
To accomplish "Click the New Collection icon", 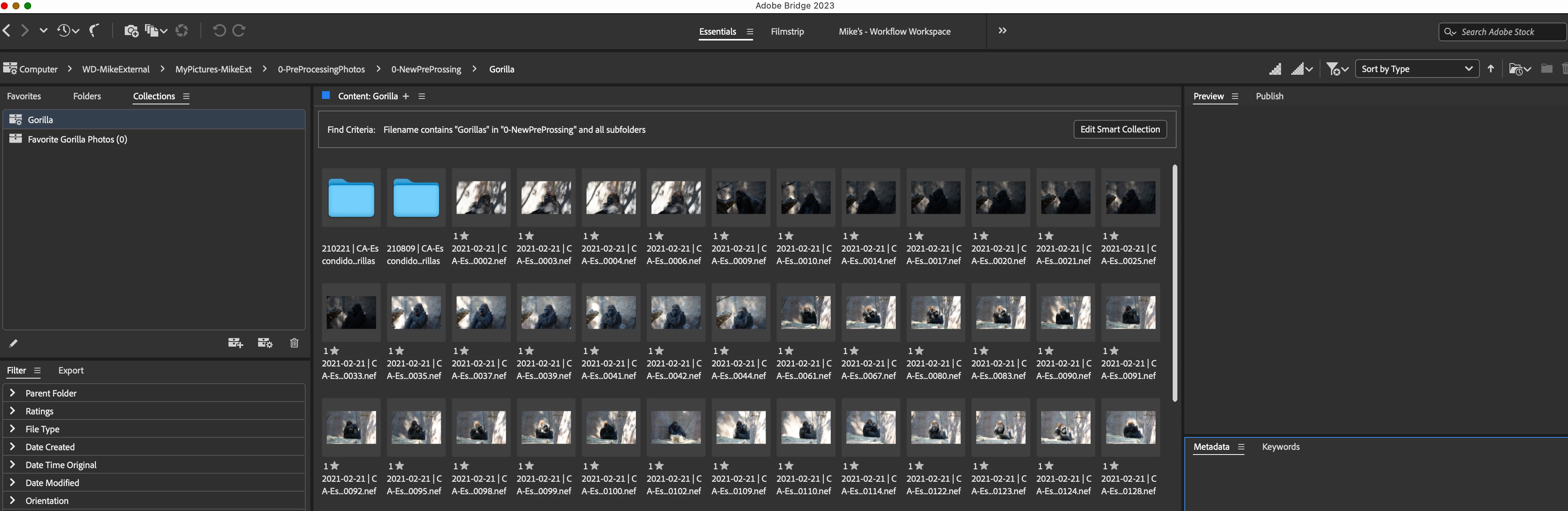I will (x=235, y=343).
